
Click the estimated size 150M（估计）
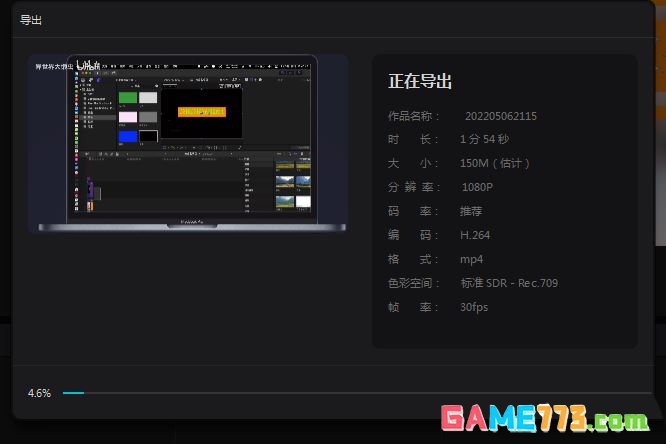coord(495,163)
